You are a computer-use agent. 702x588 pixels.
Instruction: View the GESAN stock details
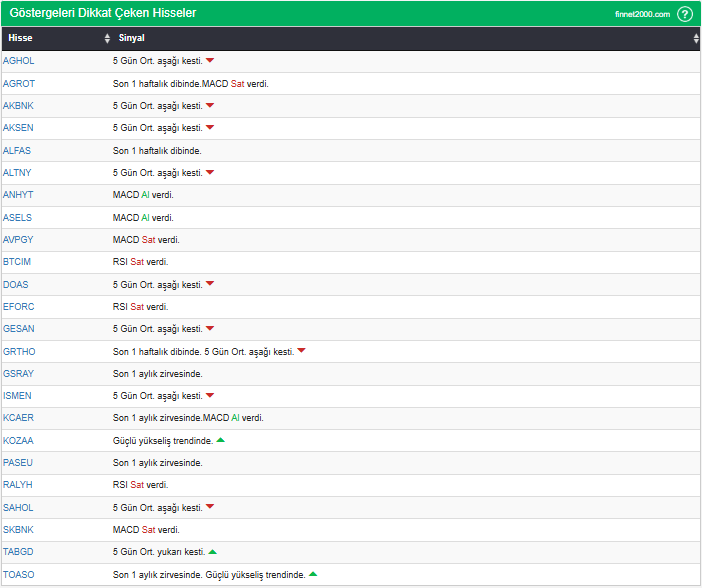(x=18, y=329)
